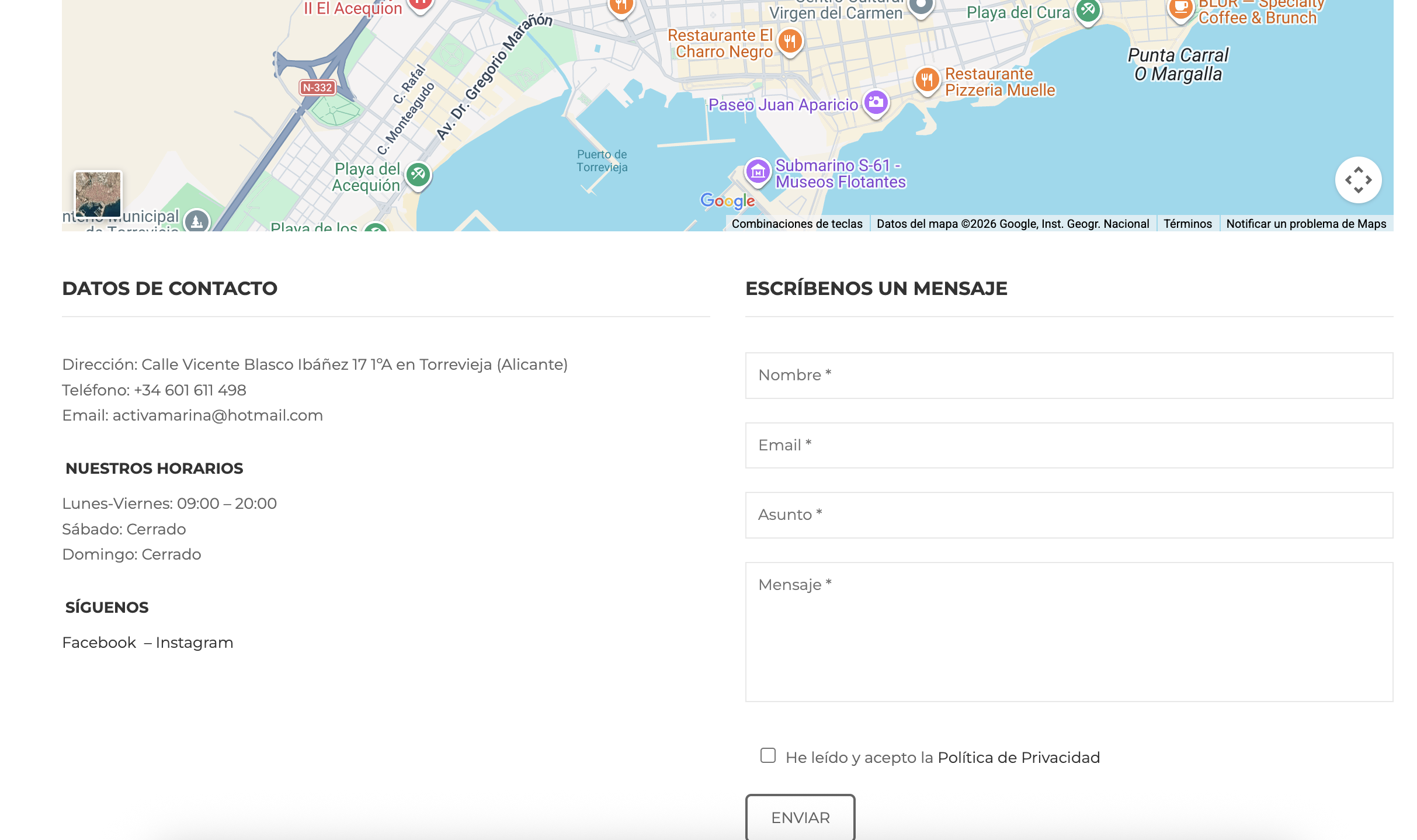Open the Instagram link
The image size is (1417, 840).
tap(194, 643)
